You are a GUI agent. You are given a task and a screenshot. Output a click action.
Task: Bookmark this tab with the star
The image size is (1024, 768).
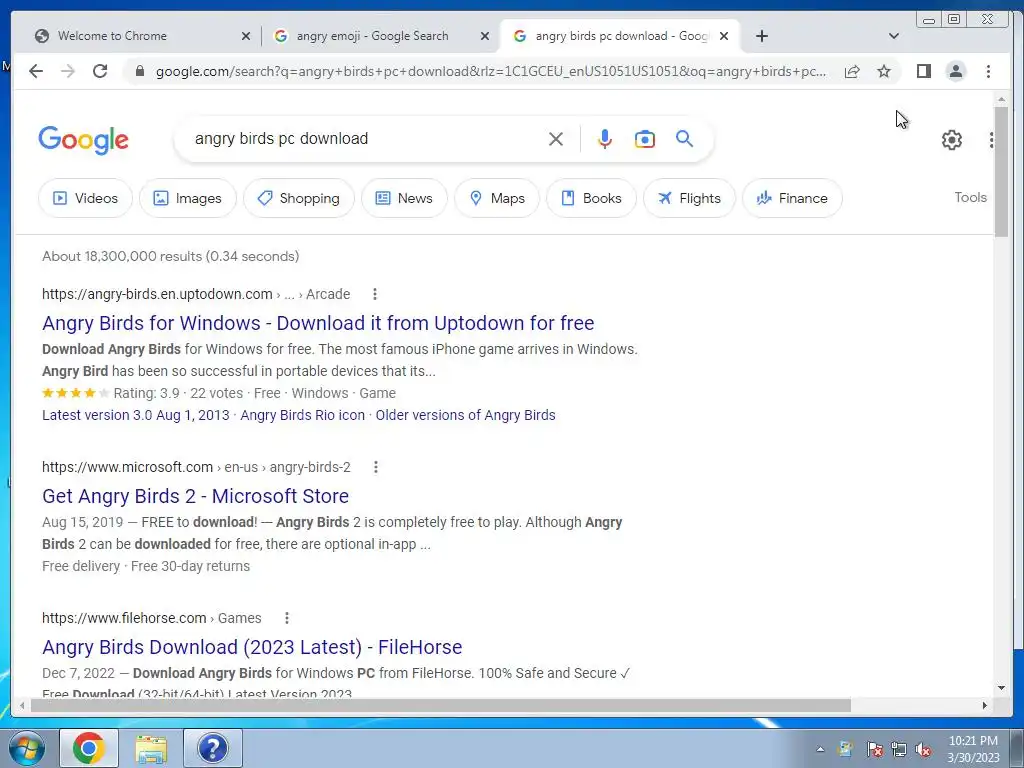point(884,71)
